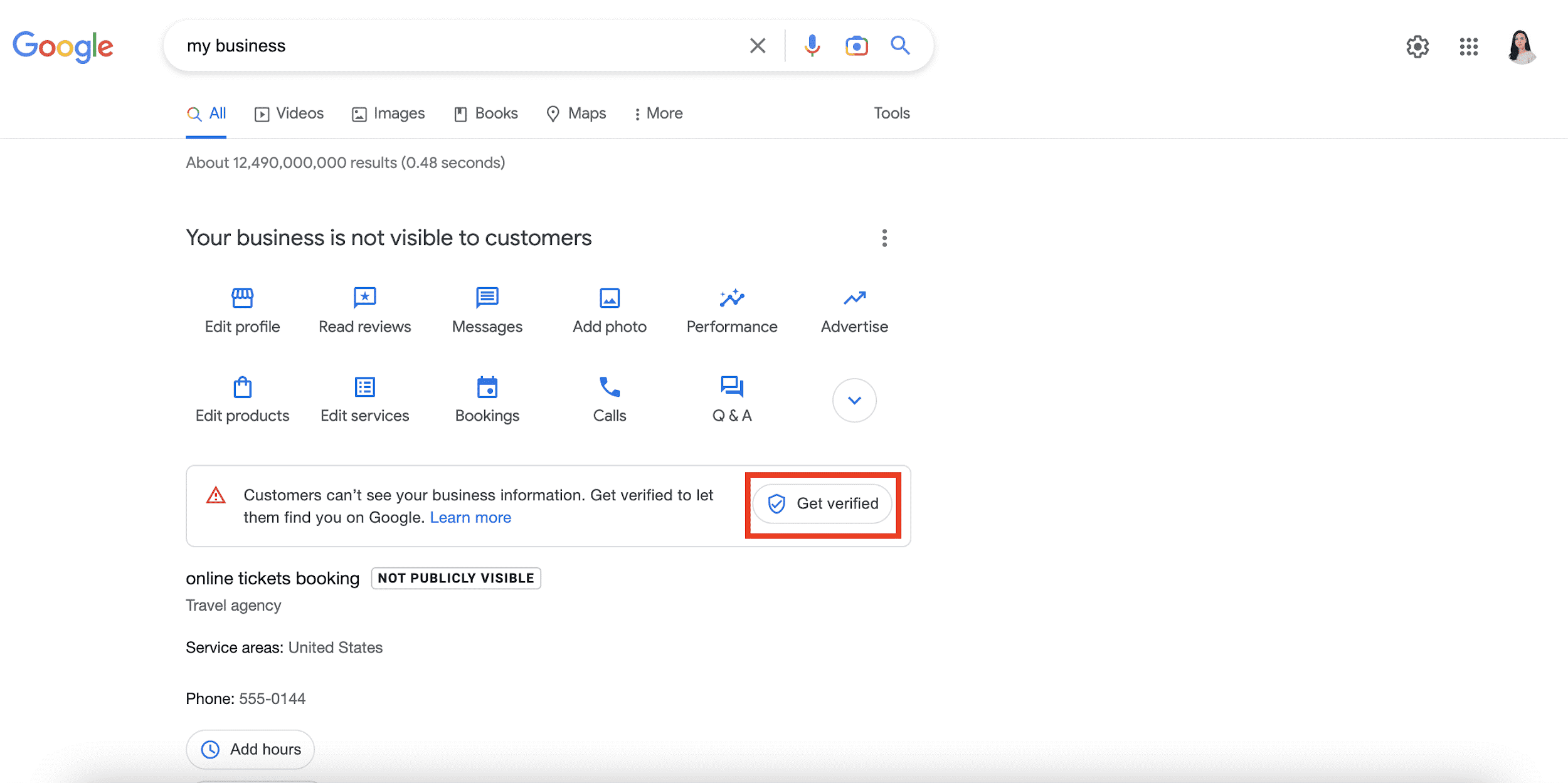Open the search Tools options
Image resolution: width=1568 pixels, height=783 pixels.
point(892,113)
